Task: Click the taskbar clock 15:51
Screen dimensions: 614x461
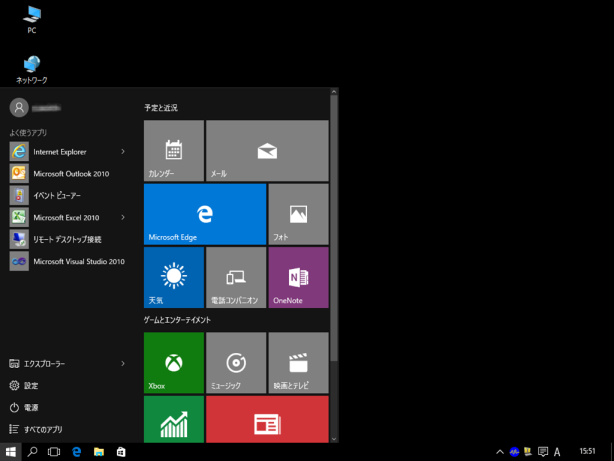Action: 587,452
